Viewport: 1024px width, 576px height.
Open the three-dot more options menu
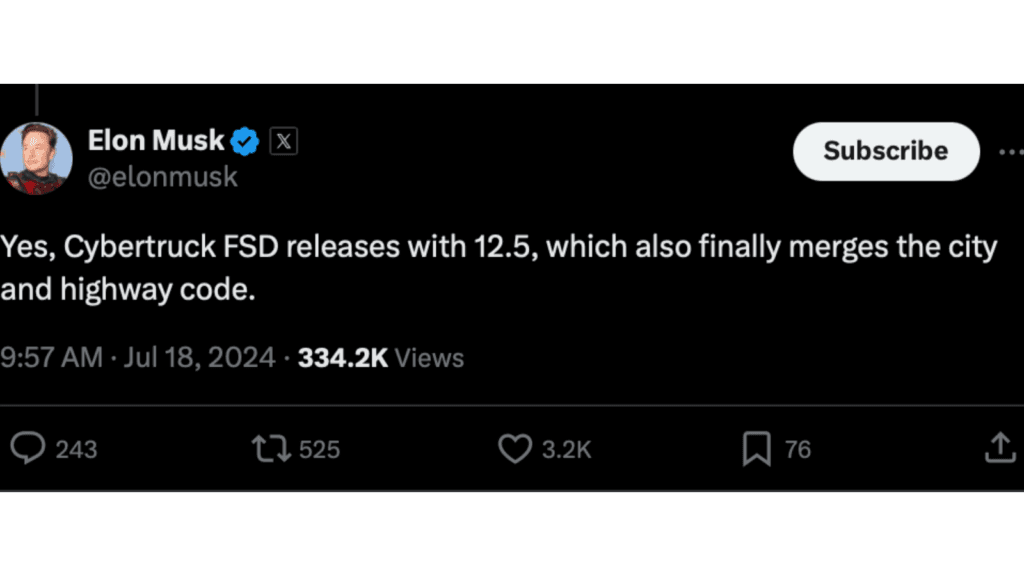(x=1010, y=152)
